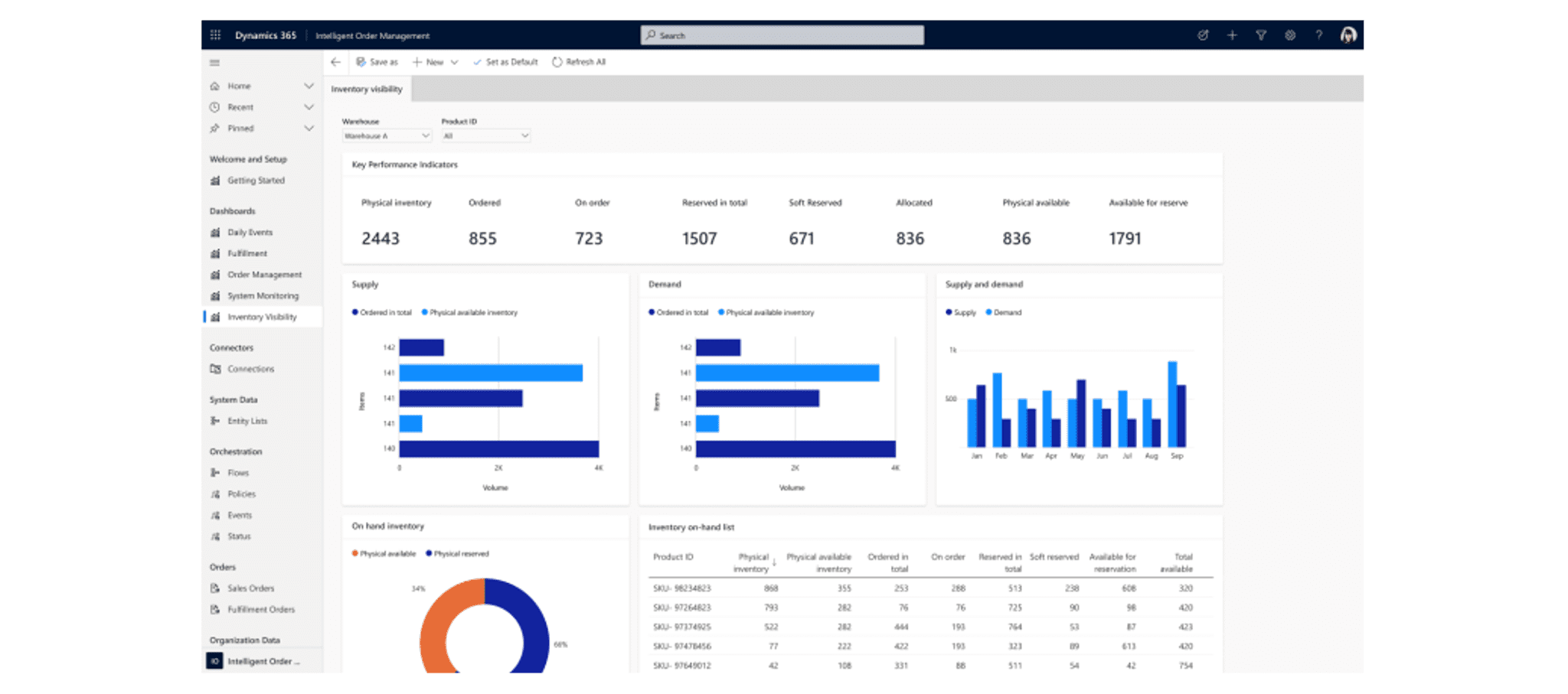Click the Intelligent Order area switcher icon

pos(214,661)
